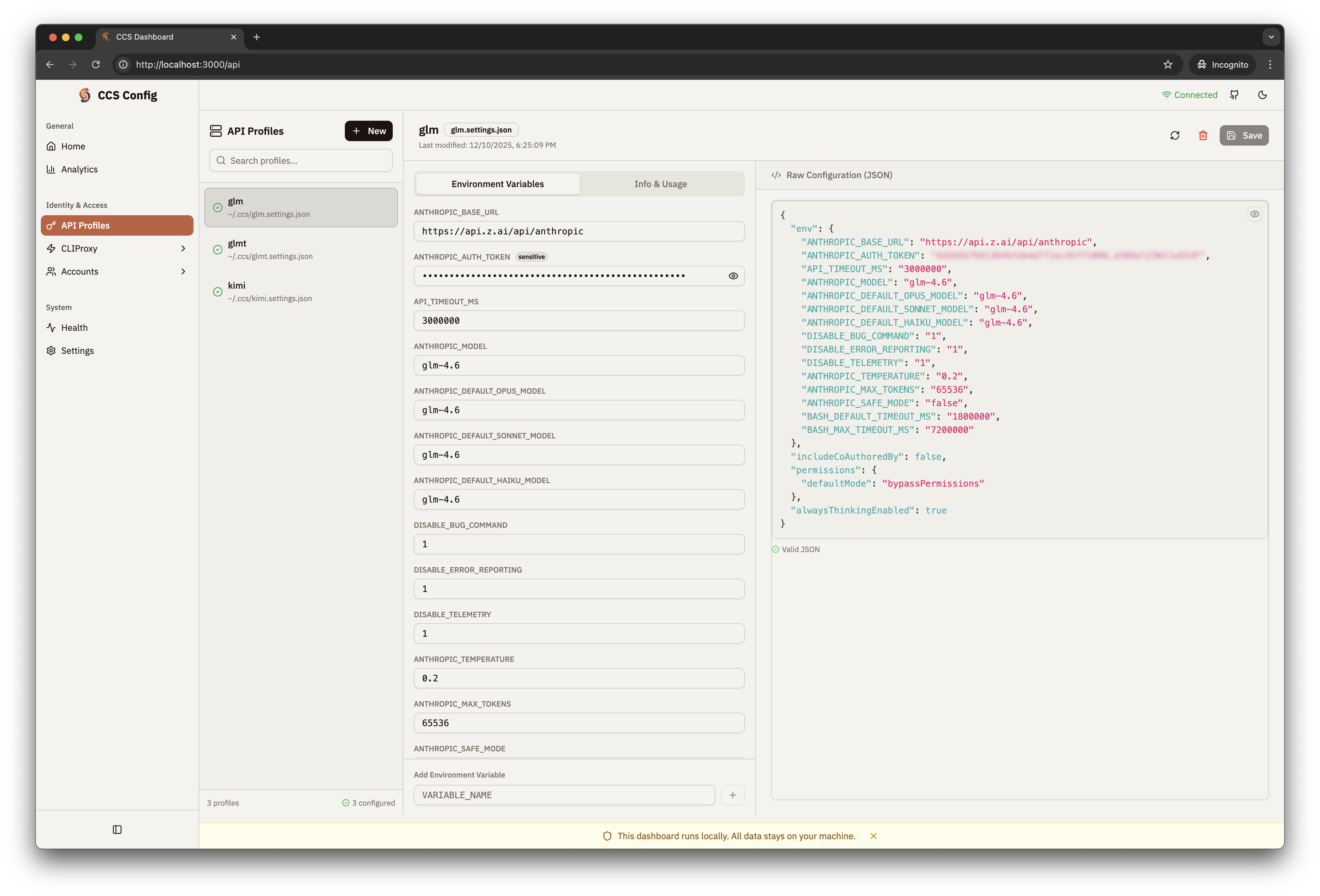Save the glm profile changes
Screen dimensions: 1320x896
pyautogui.click(x=1244, y=135)
